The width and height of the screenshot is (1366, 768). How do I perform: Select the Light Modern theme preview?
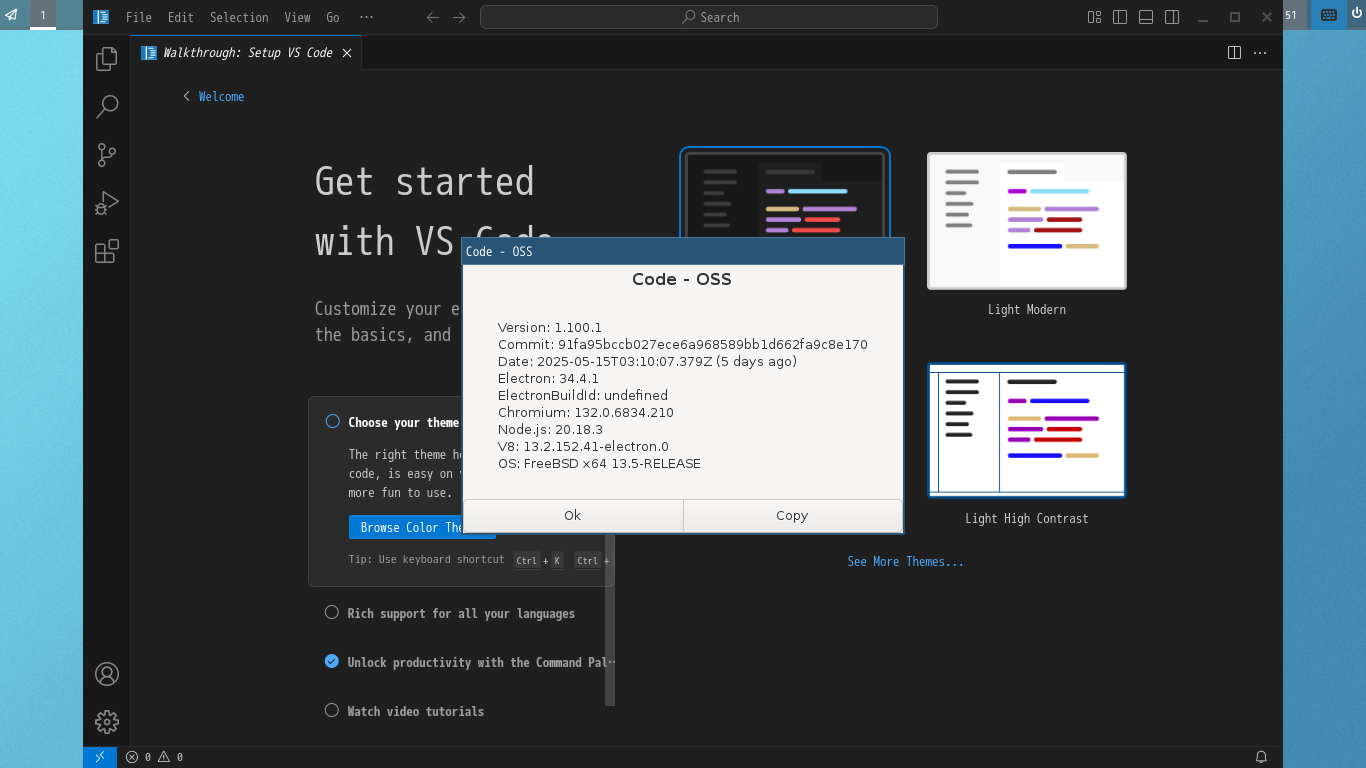[x=1027, y=221]
